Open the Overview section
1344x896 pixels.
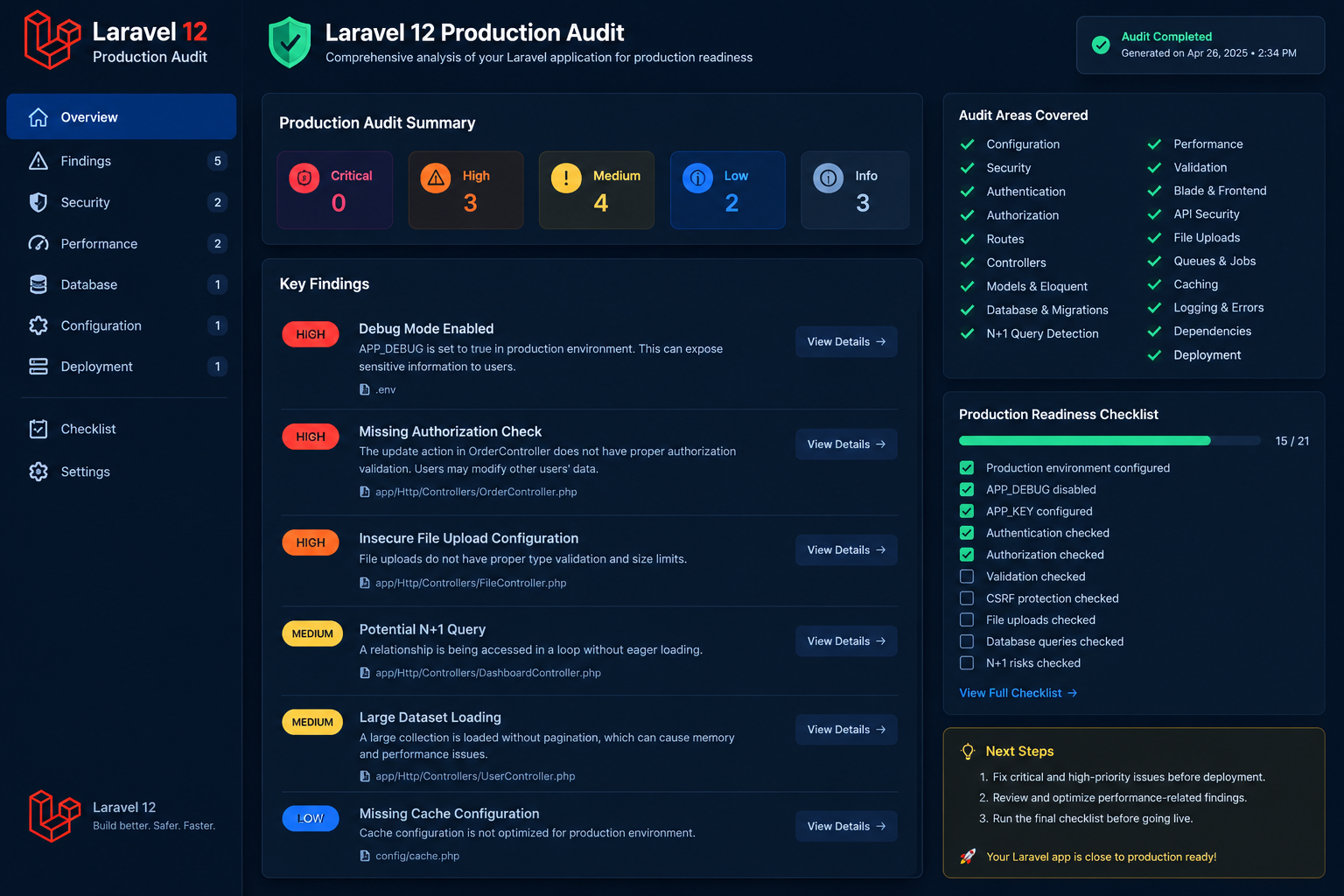pos(122,116)
